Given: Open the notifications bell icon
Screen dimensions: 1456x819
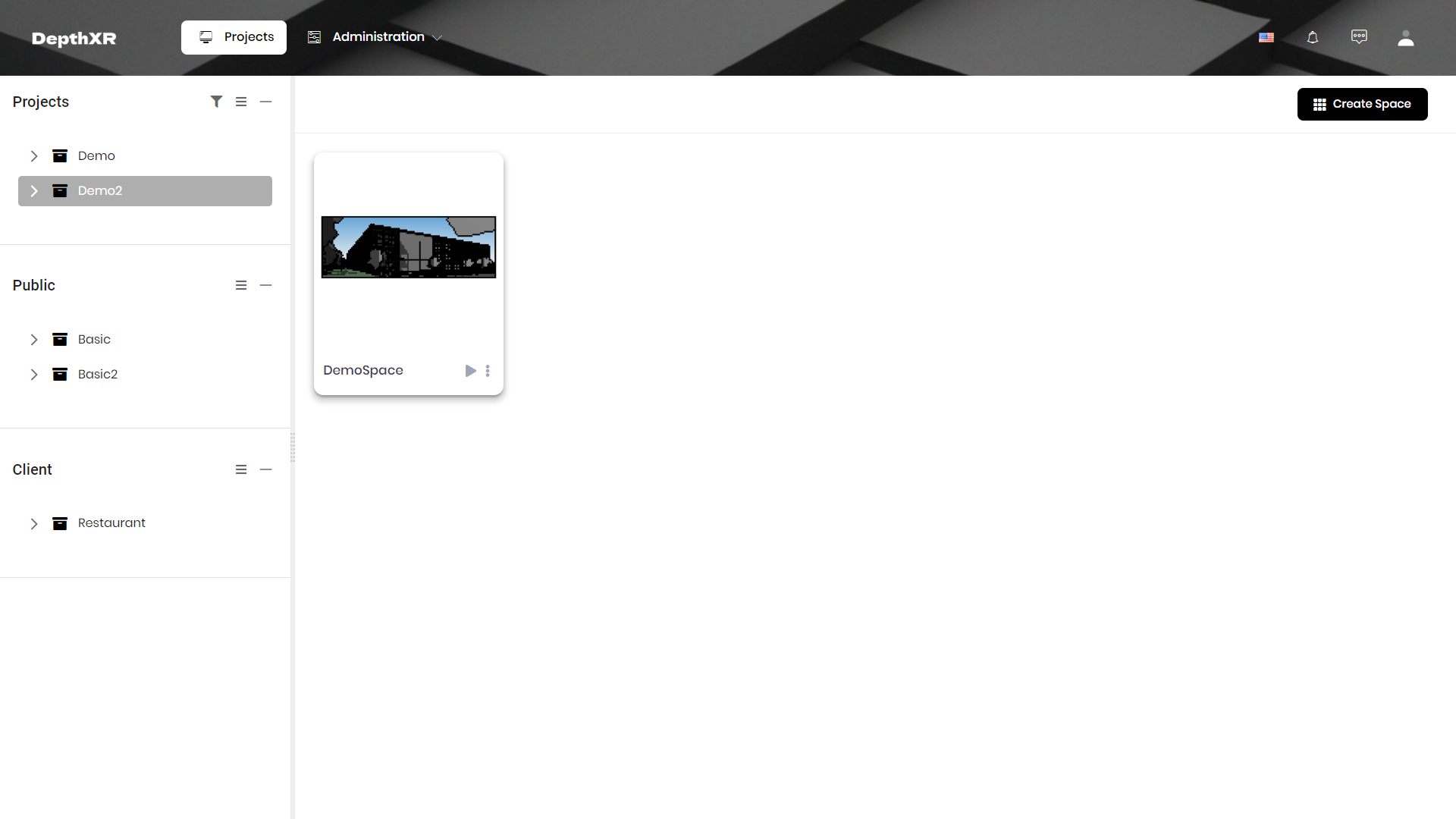Looking at the screenshot, I should tap(1313, 38).
